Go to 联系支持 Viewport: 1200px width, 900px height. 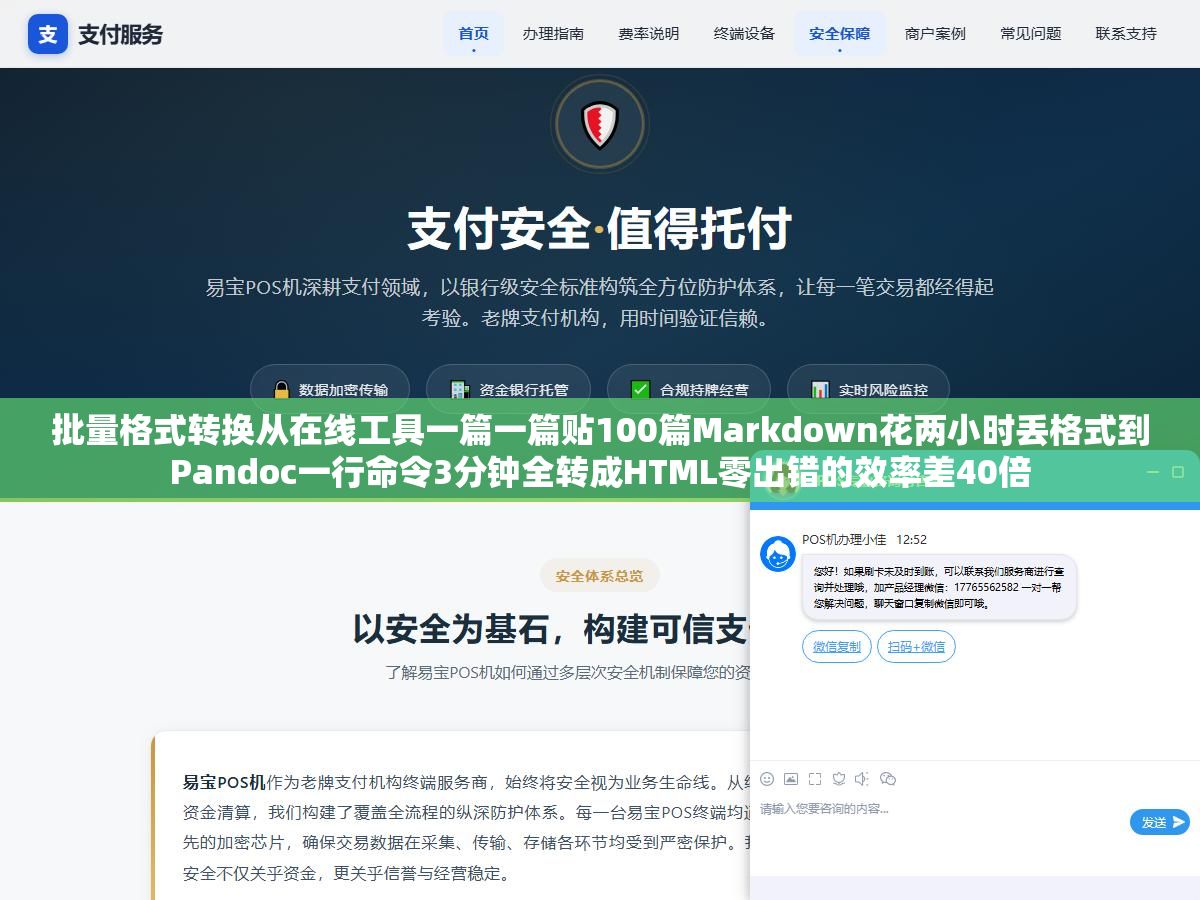(x=1126, y=33)
